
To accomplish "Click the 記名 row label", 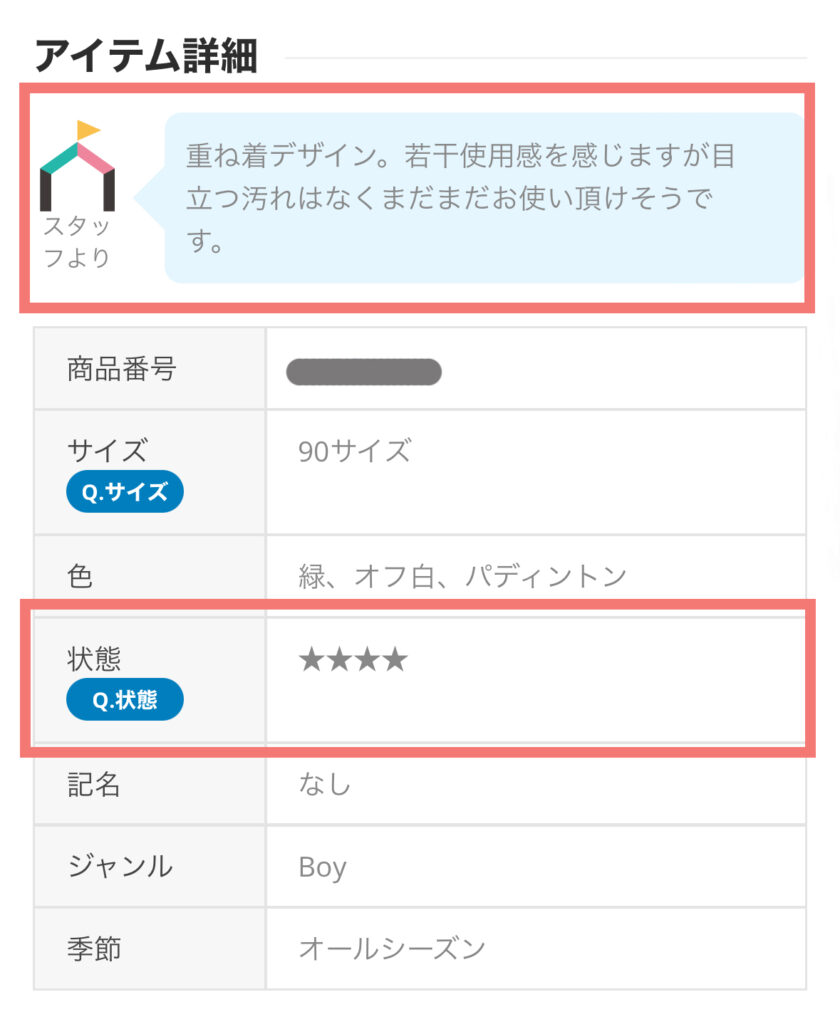I will pos(94,784).
